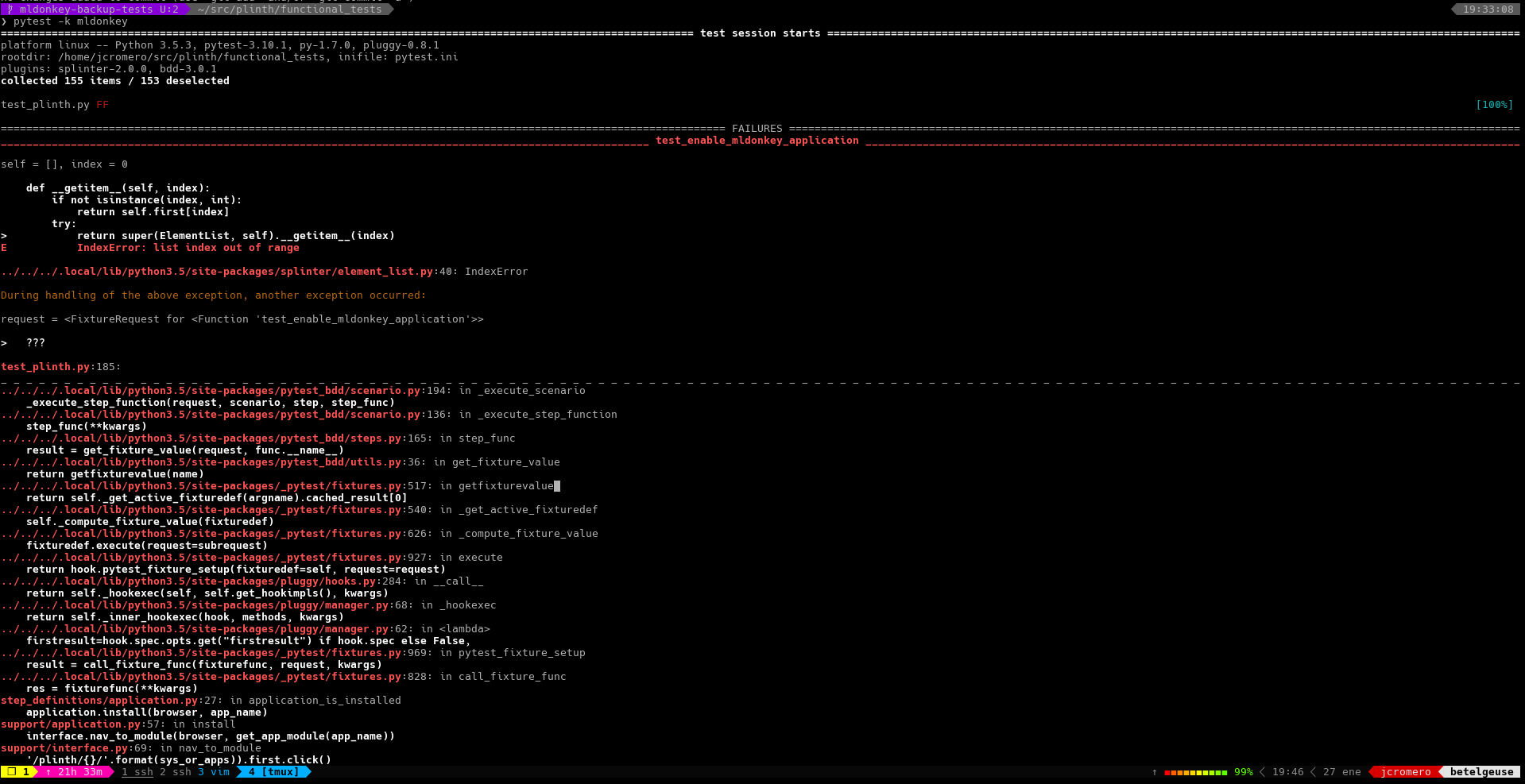The width and height of the screenshot is (1525, 784).
Task: Click 'res = fixturefunc(**kwargs)' line
Action: [x=112, y=689]
